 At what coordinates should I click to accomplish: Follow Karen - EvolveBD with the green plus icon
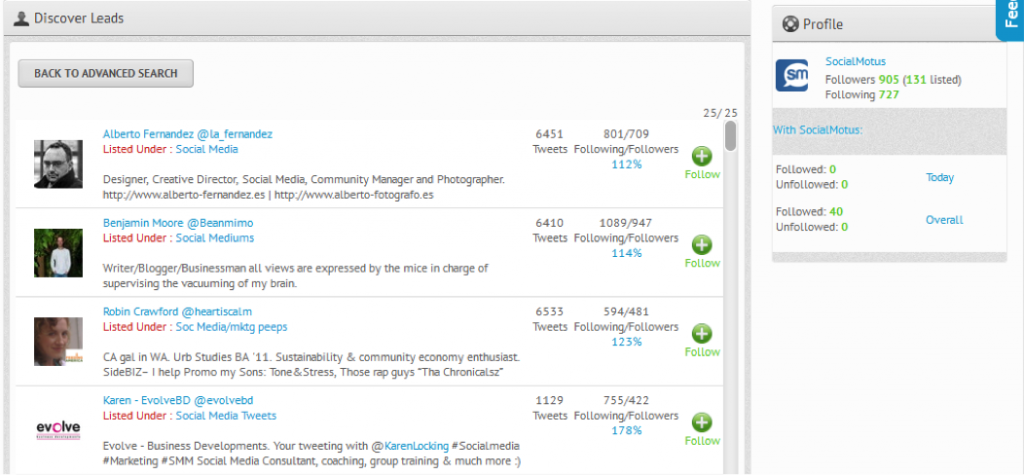(x=702, y=423)
